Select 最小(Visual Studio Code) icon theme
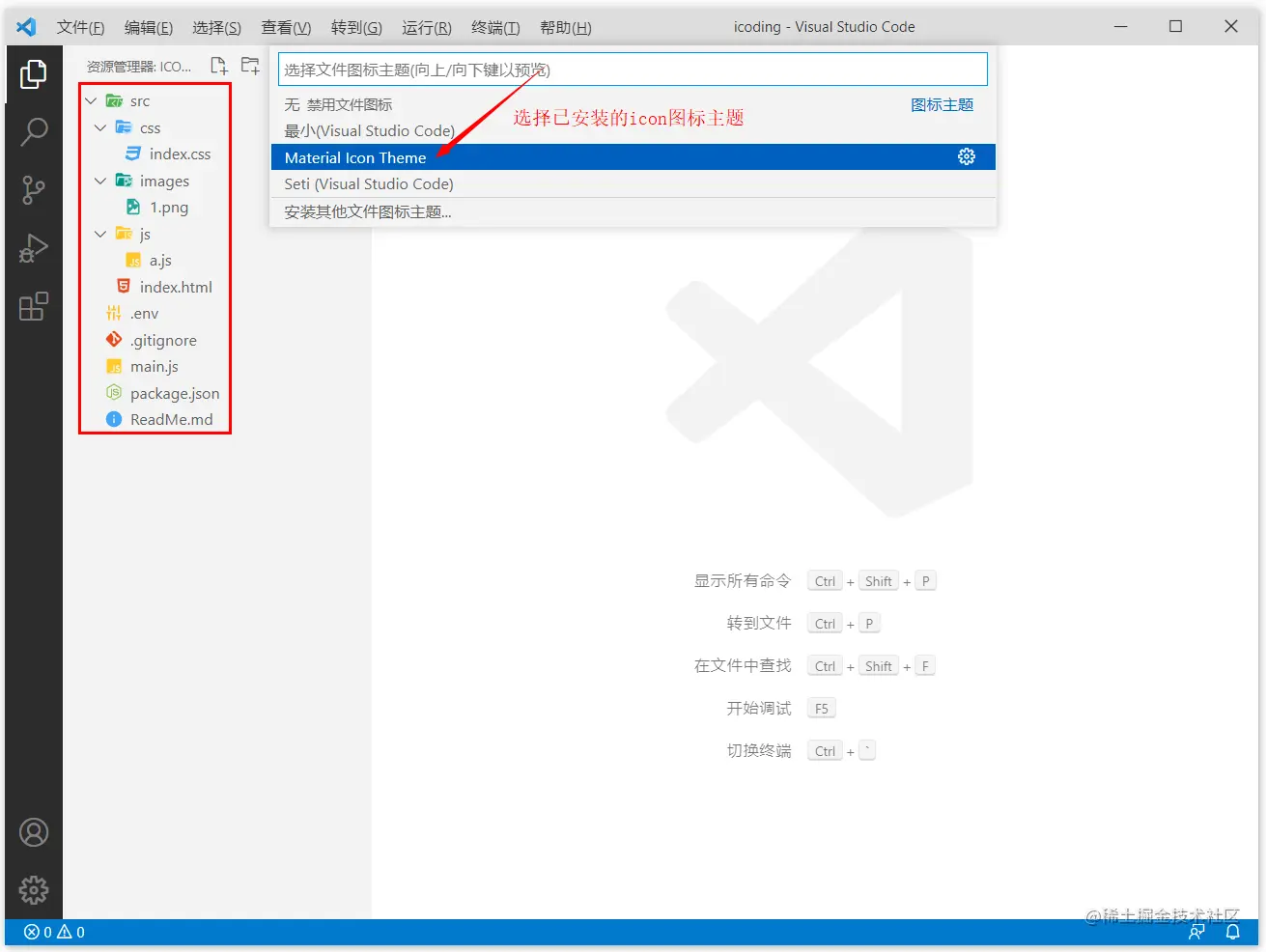The height and width of the screenshot is (952, 1266). pyautogui.click(x=633, y=130)
